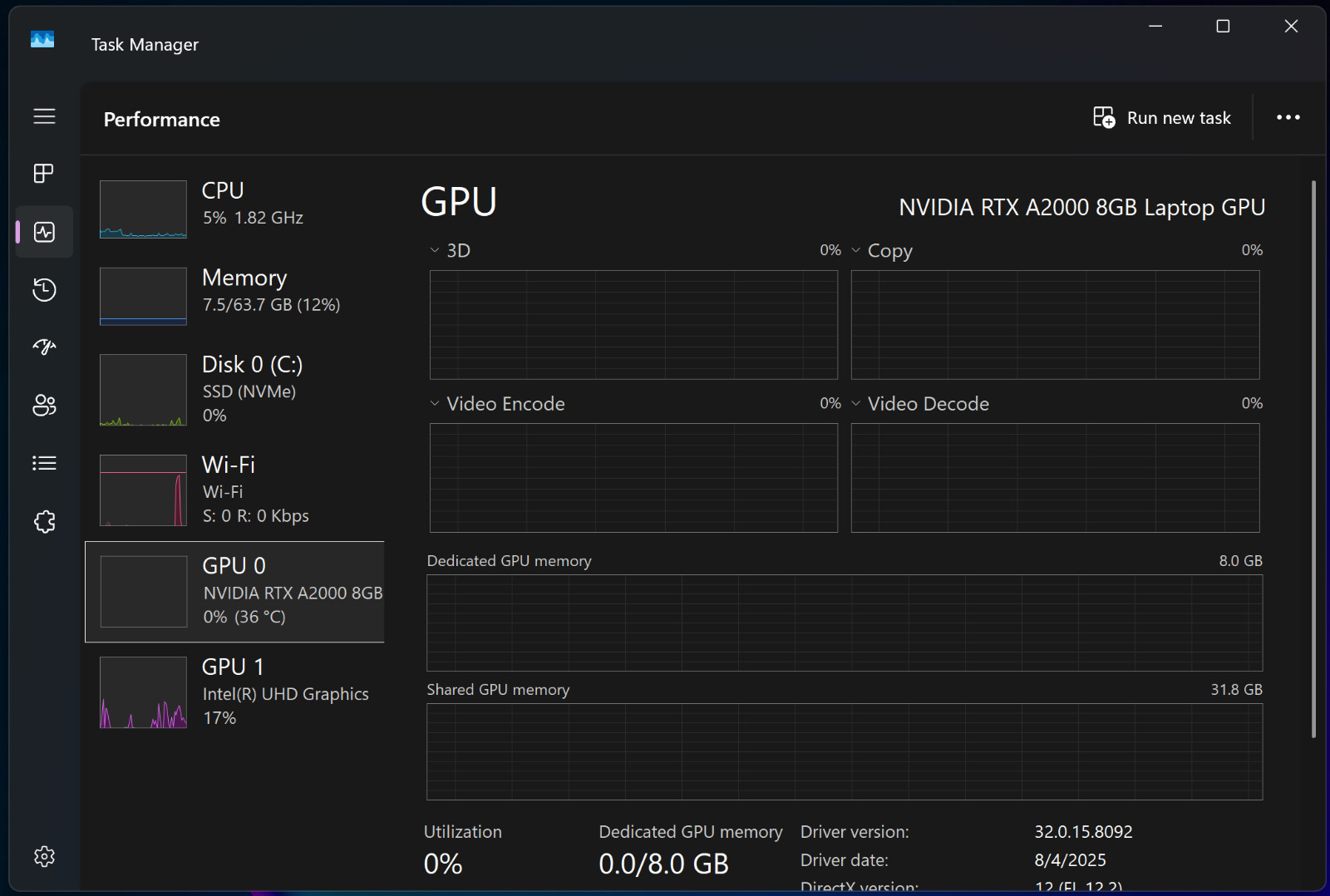Open the Video Decode engine dropdown
Viewport: 1330px width, 896px height.
pos(920,404)
